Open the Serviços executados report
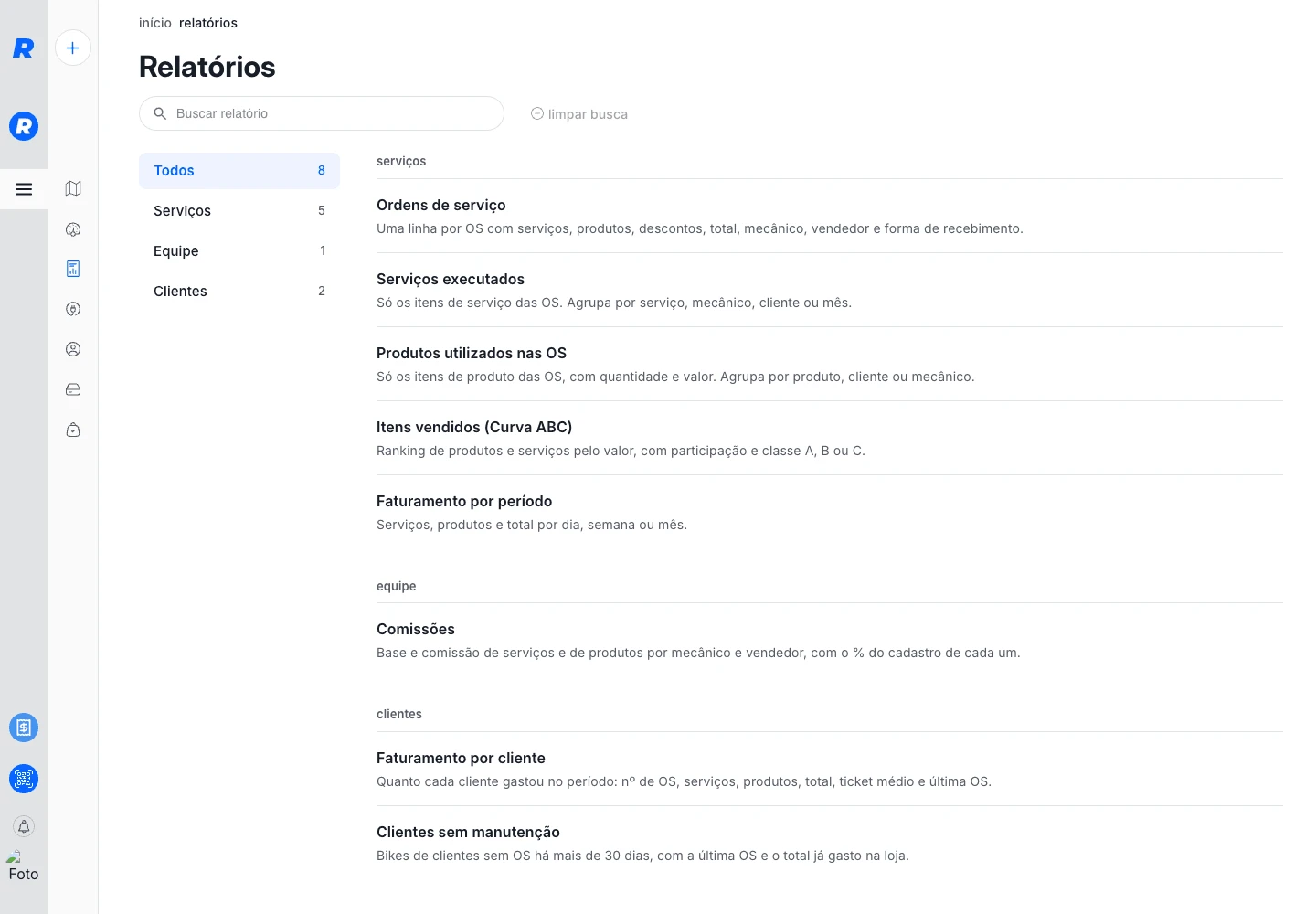Image resolution: width=1316 pixels, height=914 pixels. pos(830,290)
